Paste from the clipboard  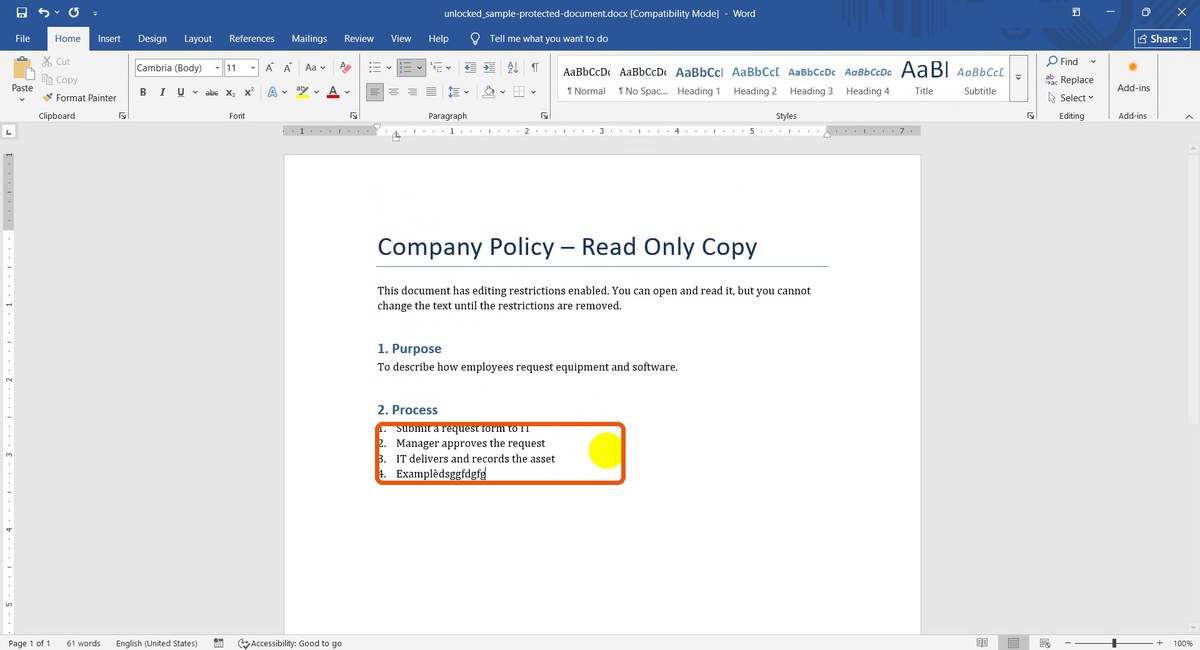pos(22,77)
